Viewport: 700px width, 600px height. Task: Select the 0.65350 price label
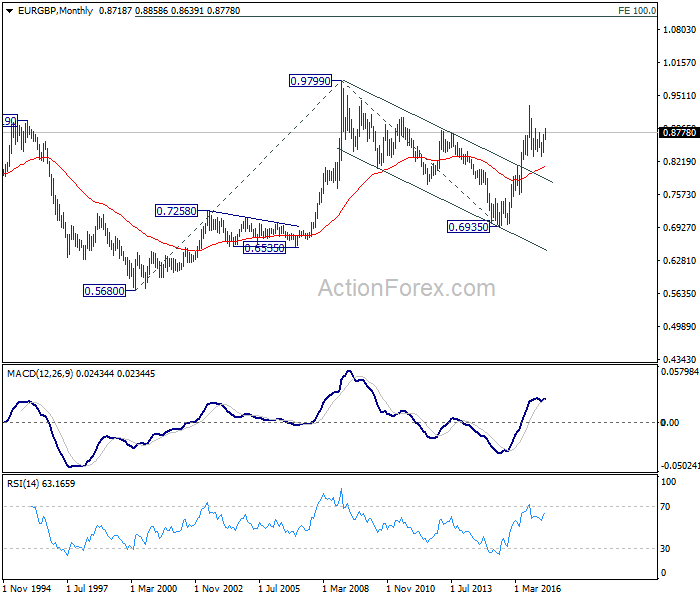point(264,248)
